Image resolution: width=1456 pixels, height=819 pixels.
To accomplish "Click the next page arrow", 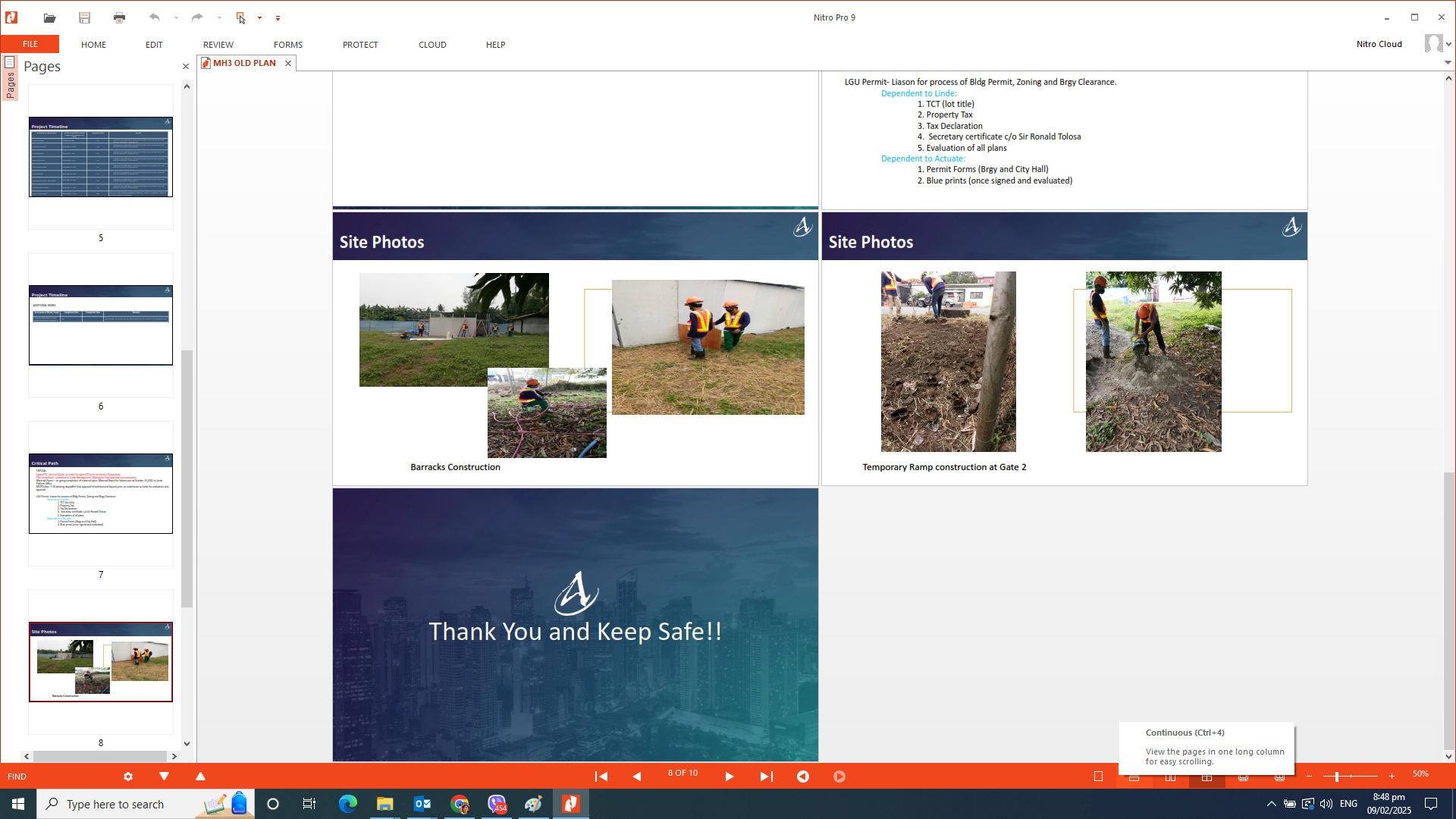I will click(729, 776).
